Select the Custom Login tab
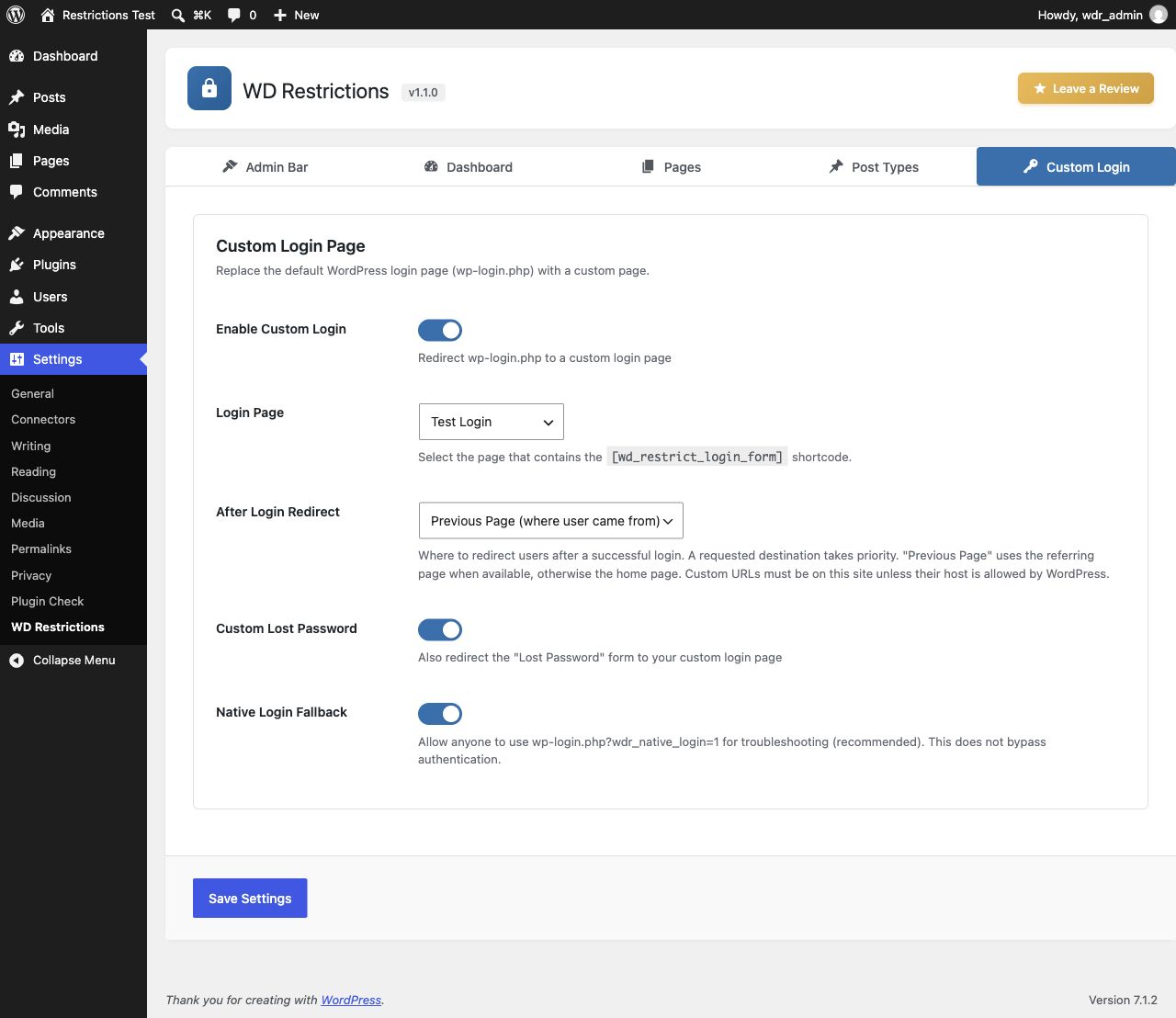The image size is (1176, 1018). 1077,167
